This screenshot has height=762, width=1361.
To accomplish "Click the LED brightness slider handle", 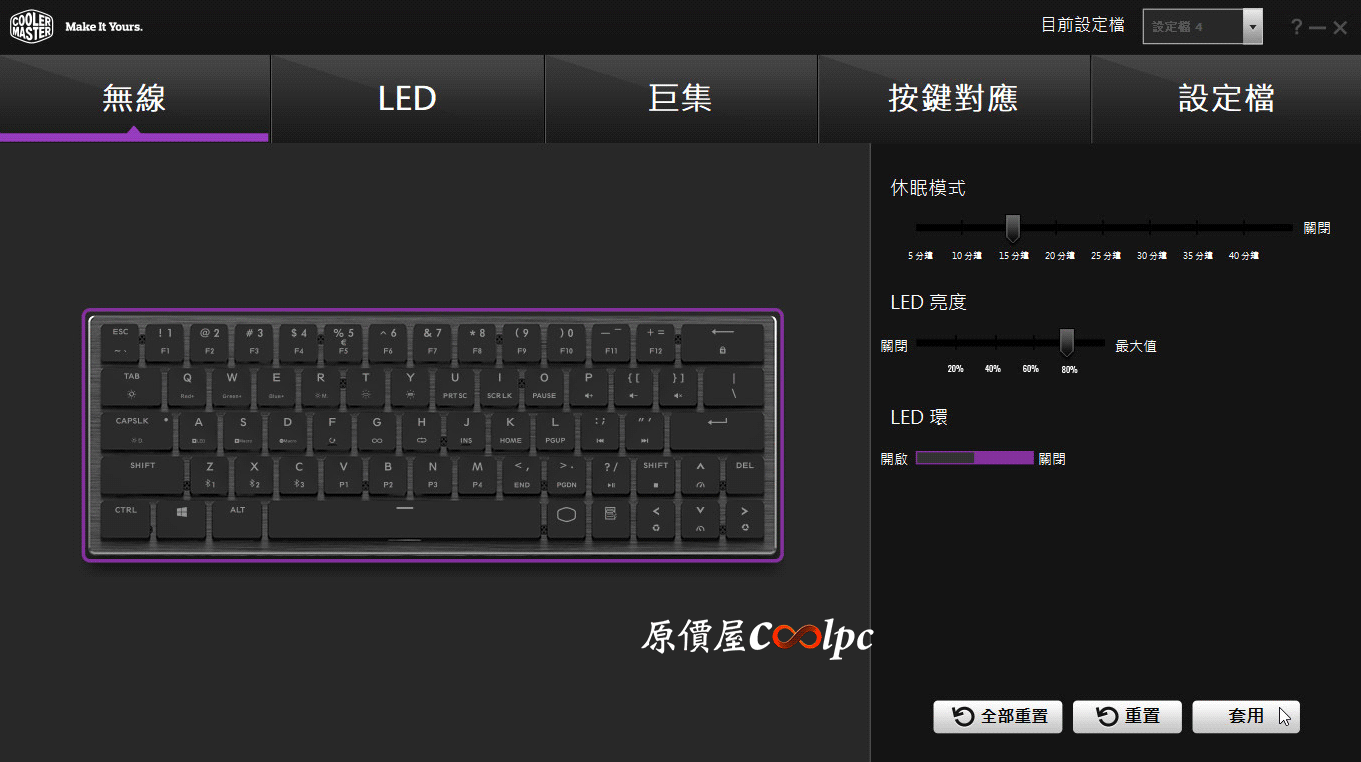I will click(x=1067, y=342).
